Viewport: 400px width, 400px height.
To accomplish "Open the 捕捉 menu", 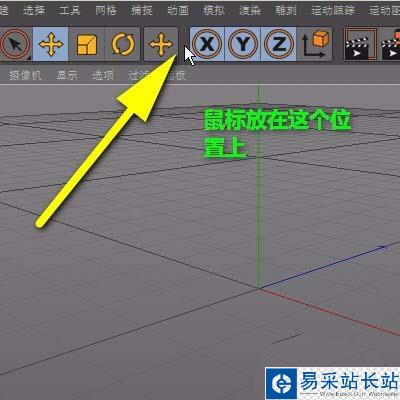I will 142,11.
